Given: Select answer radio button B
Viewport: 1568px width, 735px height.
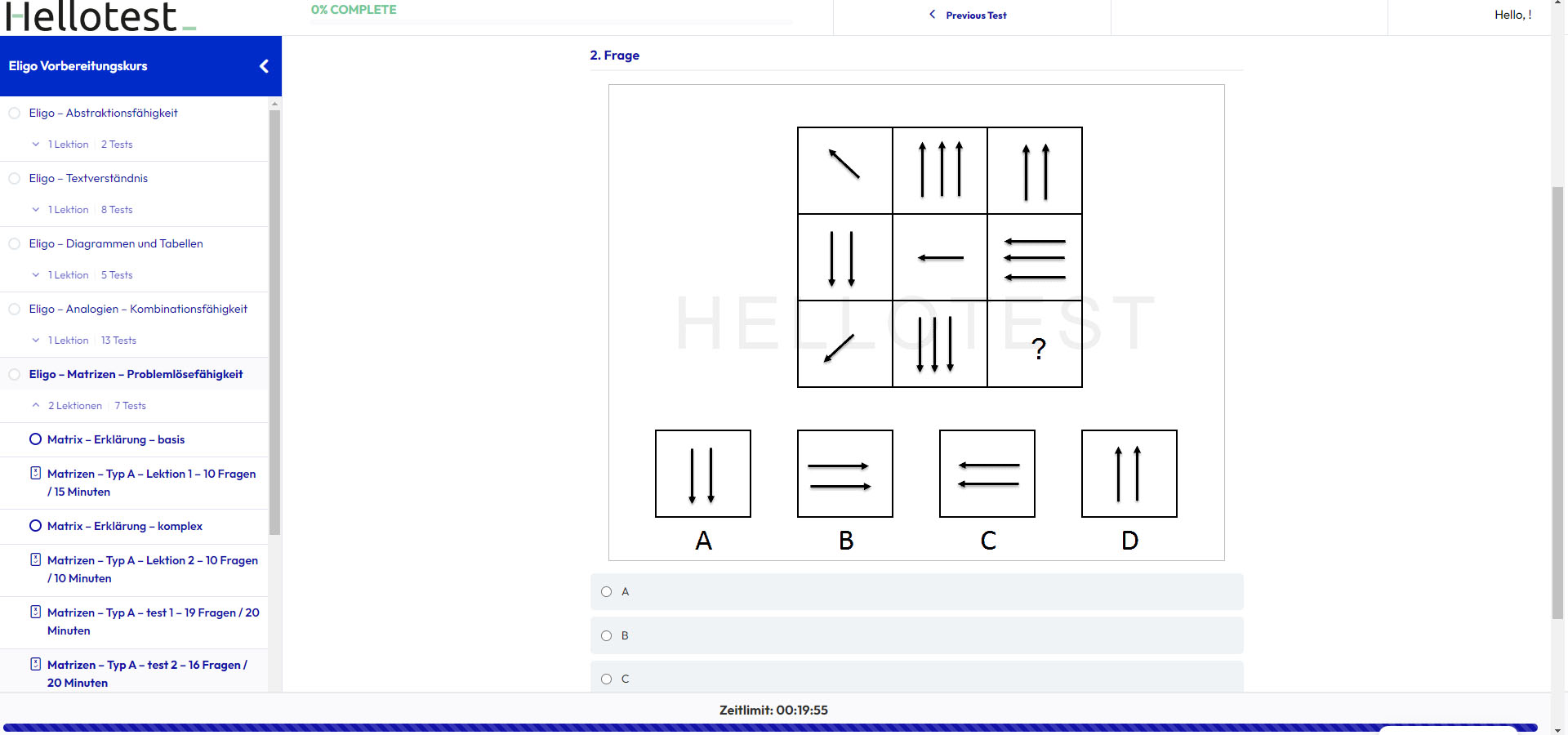Looking at the screenshot, I should point(606,636).
